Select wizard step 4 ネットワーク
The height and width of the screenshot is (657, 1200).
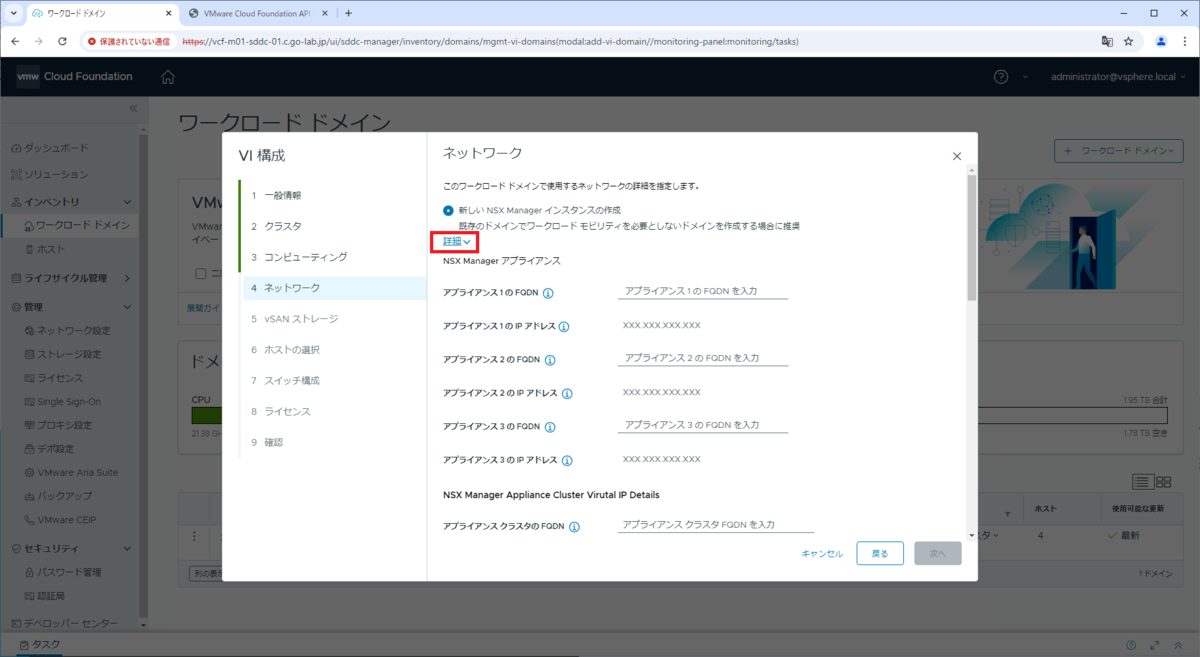[x=335, y=288]
